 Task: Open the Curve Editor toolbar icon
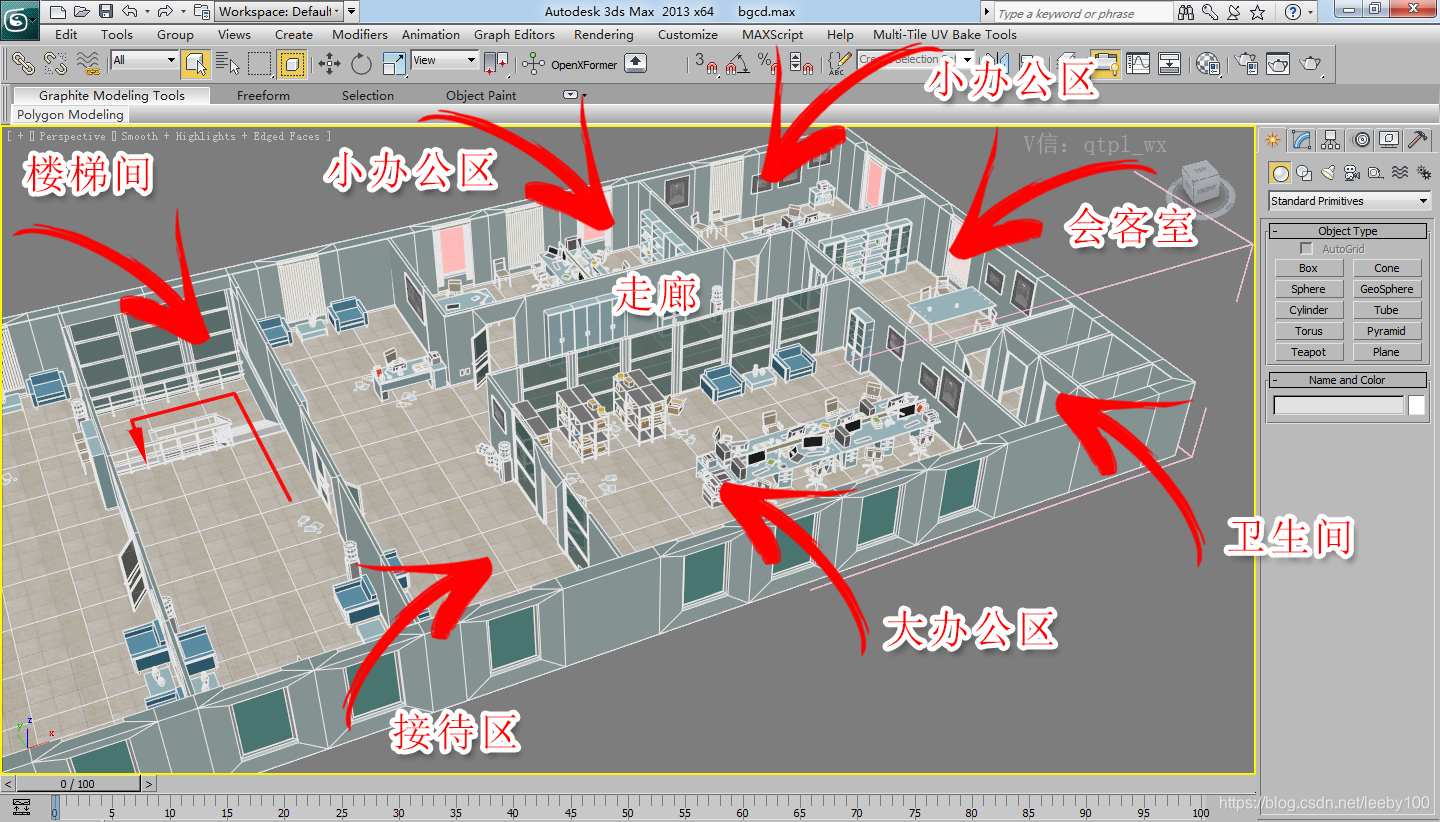point(1138,64)
